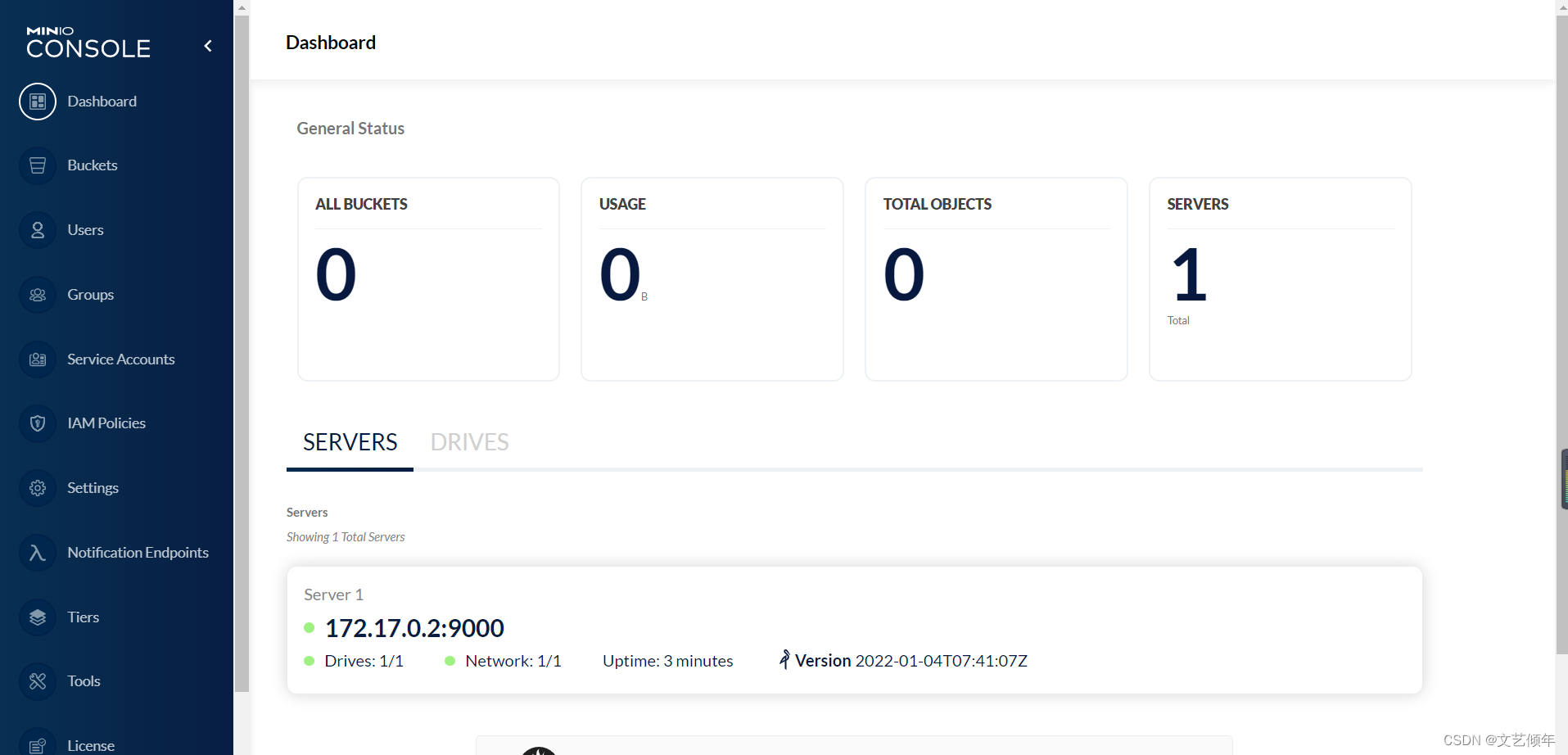Click the IAM Policies shield icon

[38, 423]
